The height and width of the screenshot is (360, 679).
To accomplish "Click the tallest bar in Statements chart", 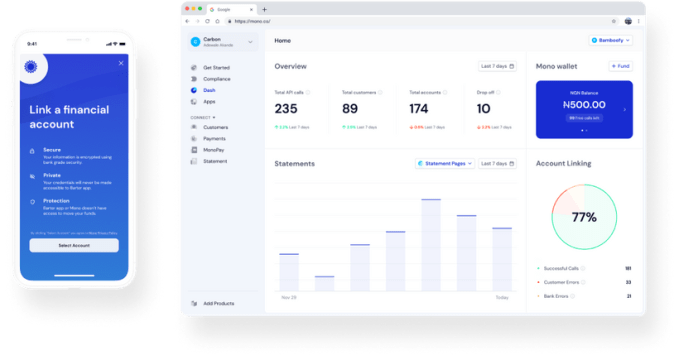I will [x=431, y=245].
